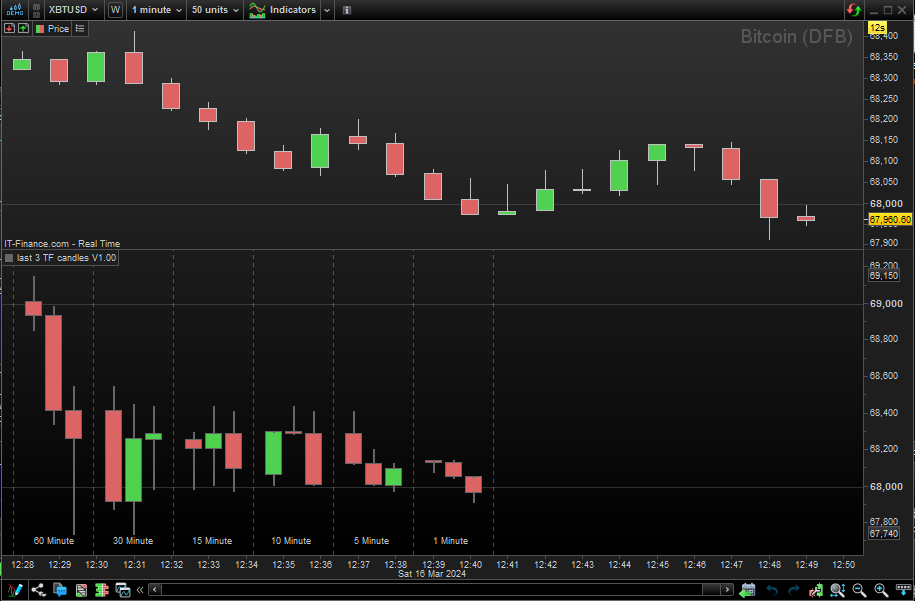This screenshot has width=915, height=601.
Task: Click the red down-arrow sell icon
Action: 9,28
